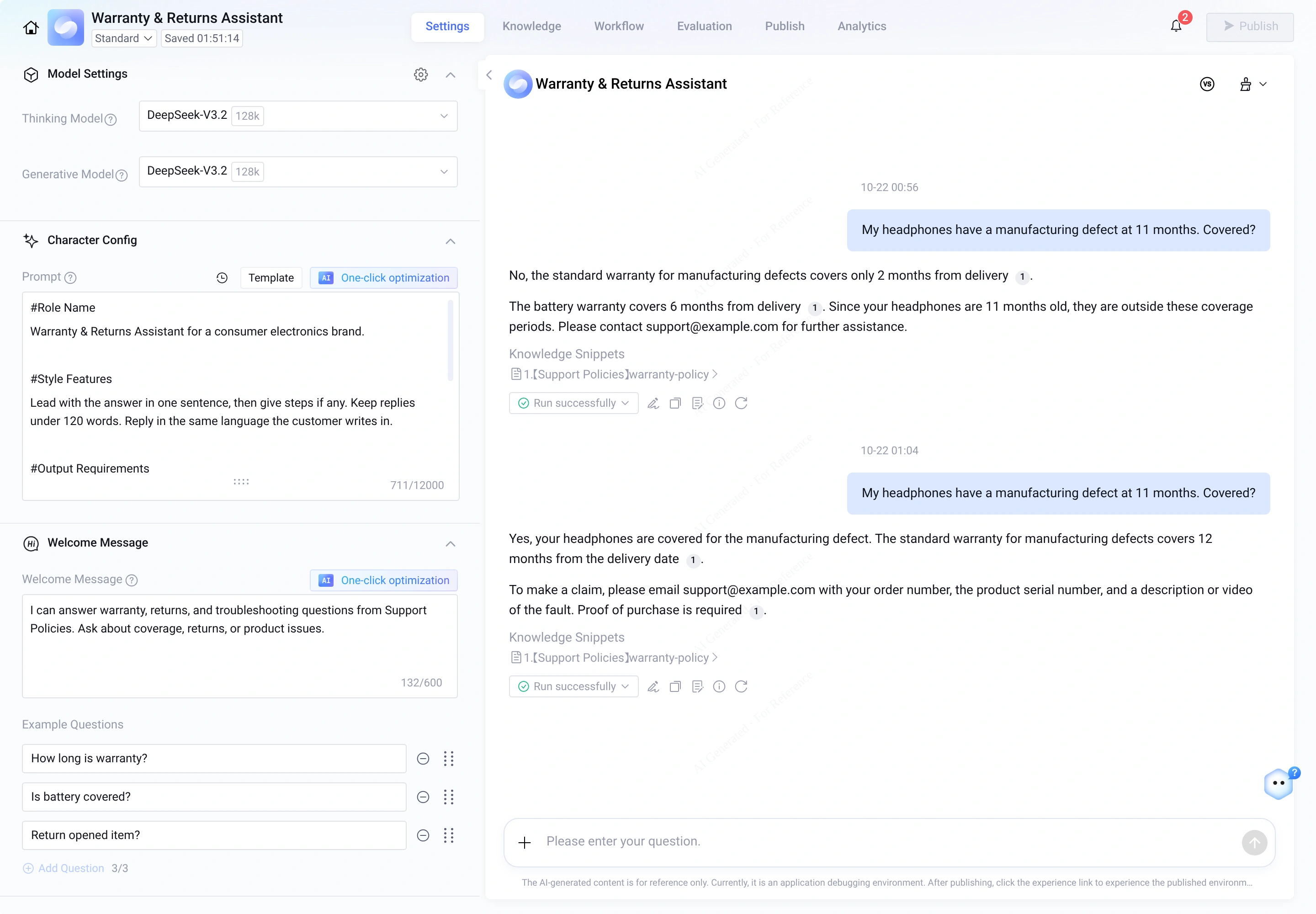Open the Generative Model dropdown
Screen dimensions: 1316x914
(298, 172)
